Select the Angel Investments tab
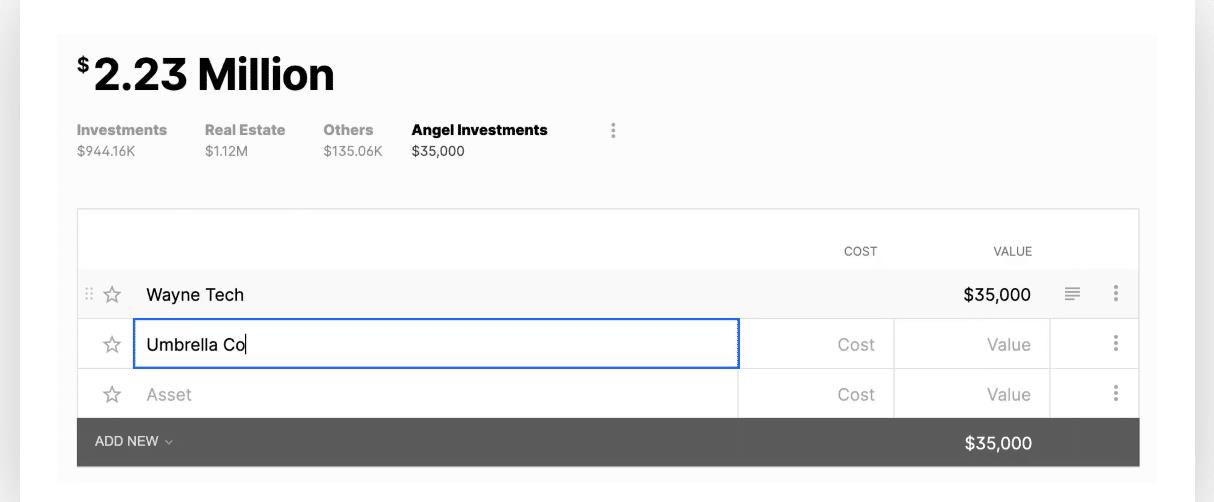Image resolution: width=1214 pixels, height=502 pixels. (x=479, y=140)
